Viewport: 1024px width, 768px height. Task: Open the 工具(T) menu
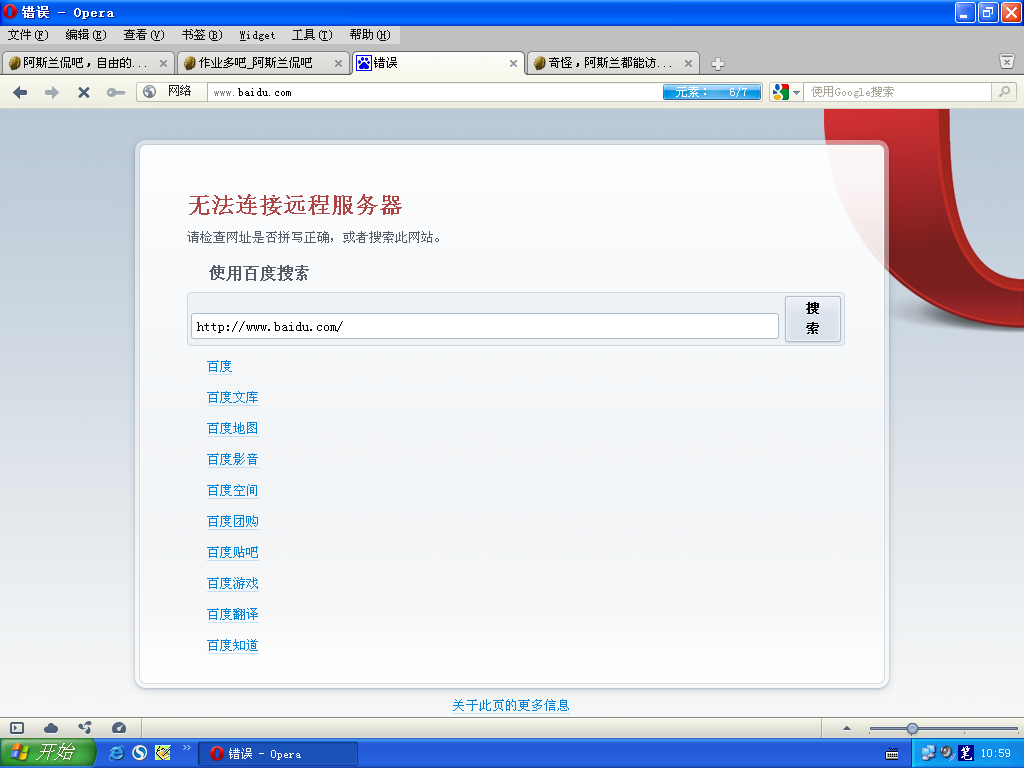pos(312,35)
